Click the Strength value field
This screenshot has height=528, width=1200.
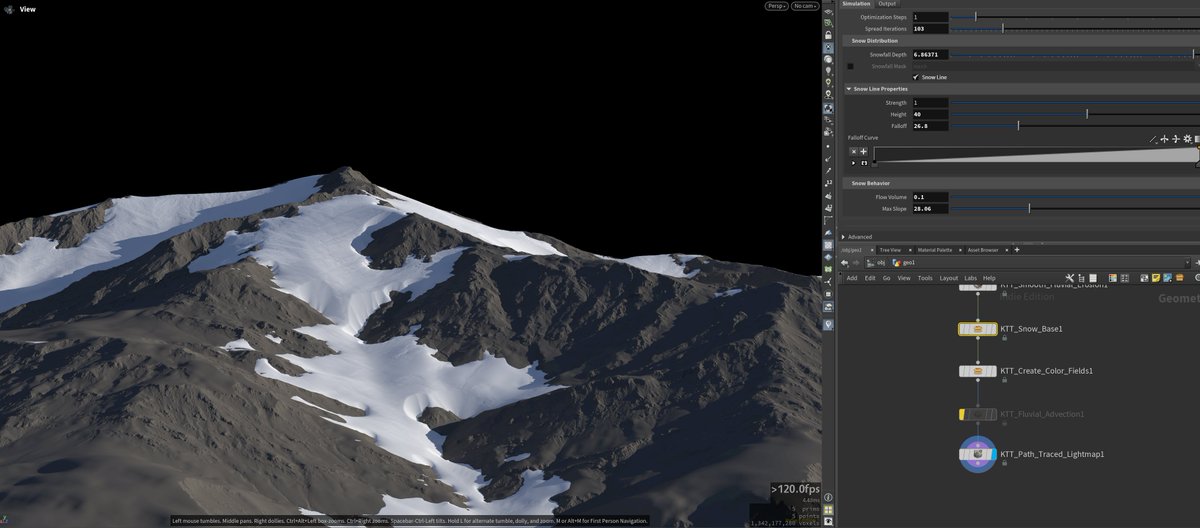click(x=929, y=103)
